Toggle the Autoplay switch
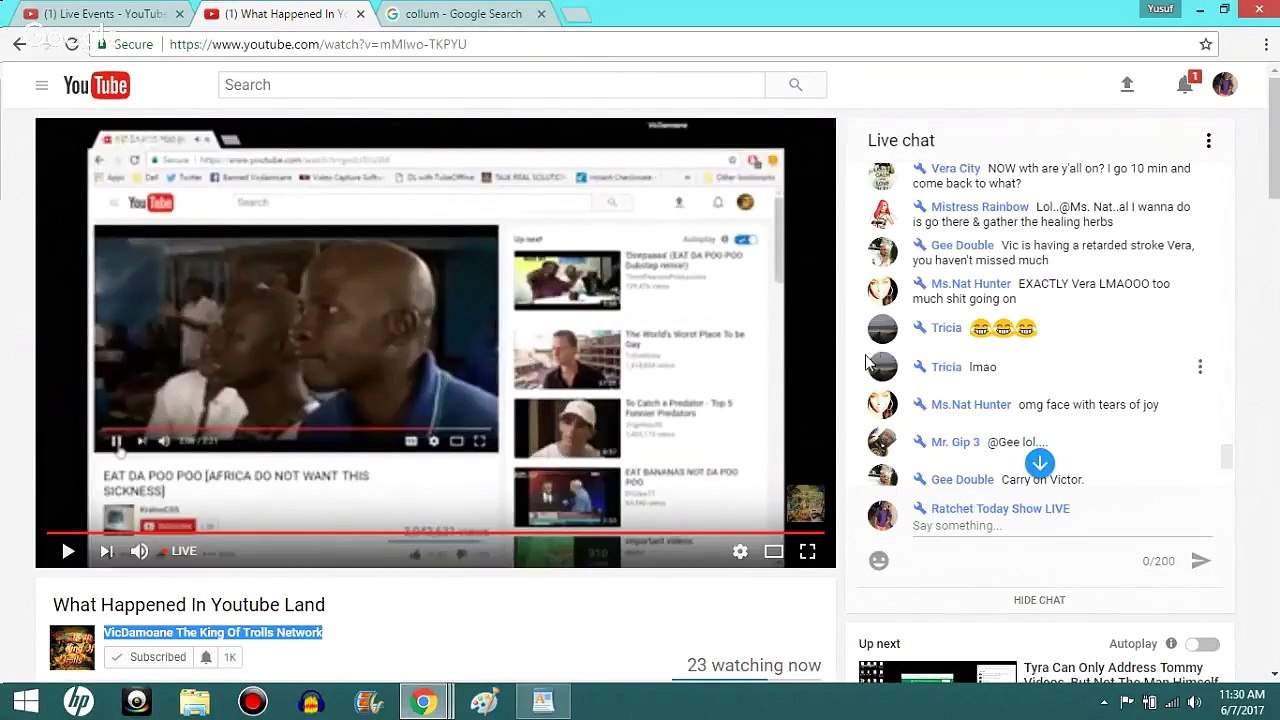Image resolution: width=1280 pixels, height=720 pixels. click(1202, 644)
